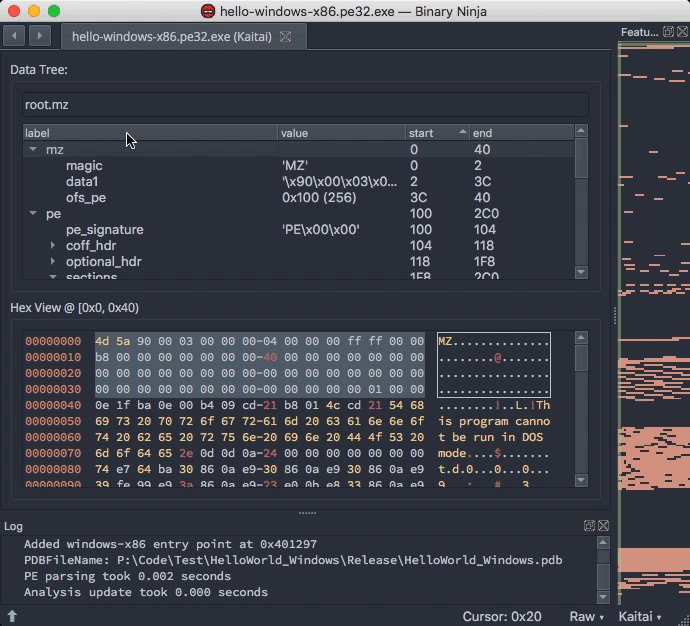The width and height of the screenshot is (690, 626).
Task: Click the hex view scrollbar thumb
Action: (x=581, y=358)
